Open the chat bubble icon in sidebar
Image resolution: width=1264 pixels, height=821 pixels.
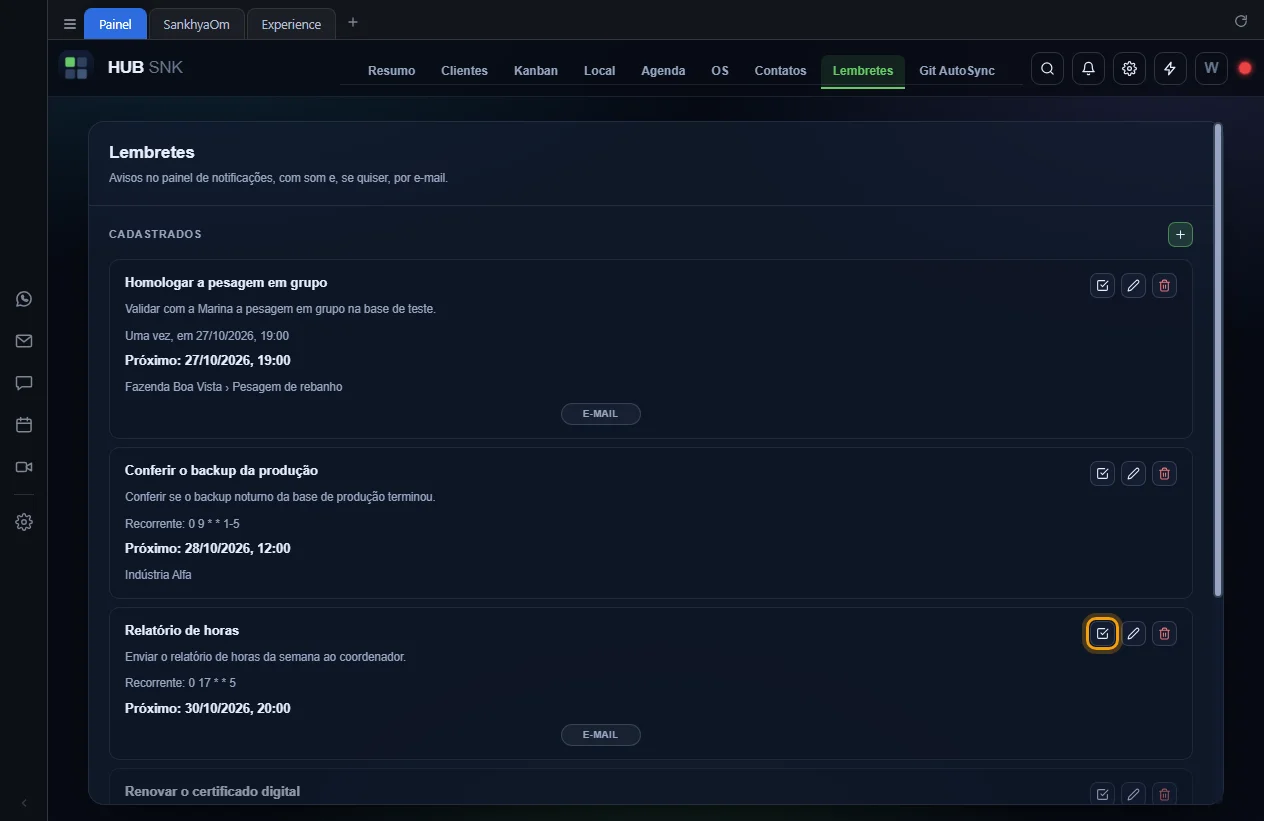pos(24,383)
